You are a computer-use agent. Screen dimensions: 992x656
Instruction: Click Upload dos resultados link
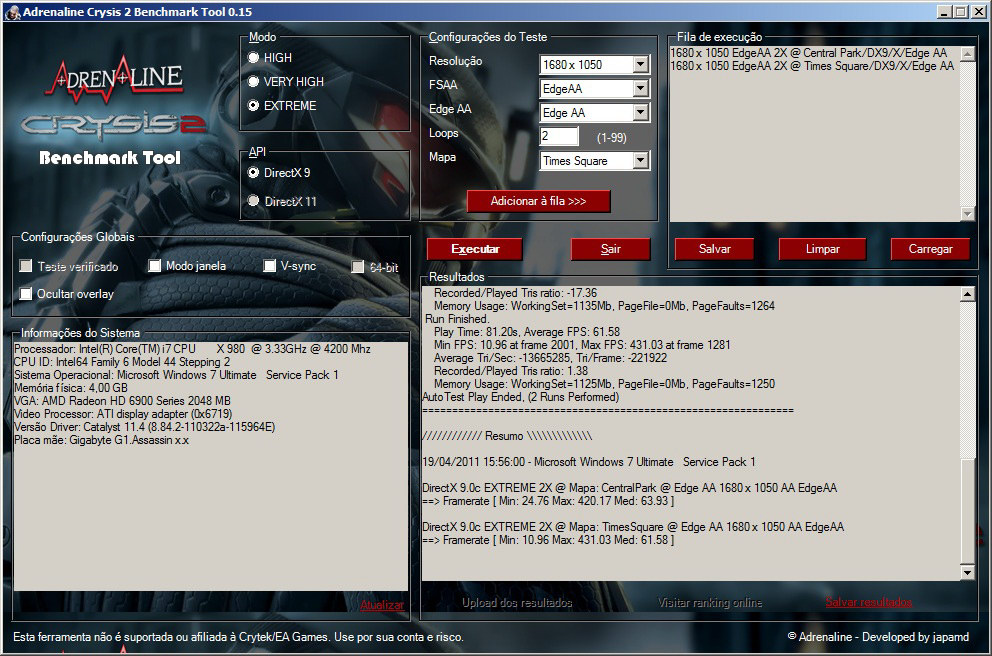[517, 603]
